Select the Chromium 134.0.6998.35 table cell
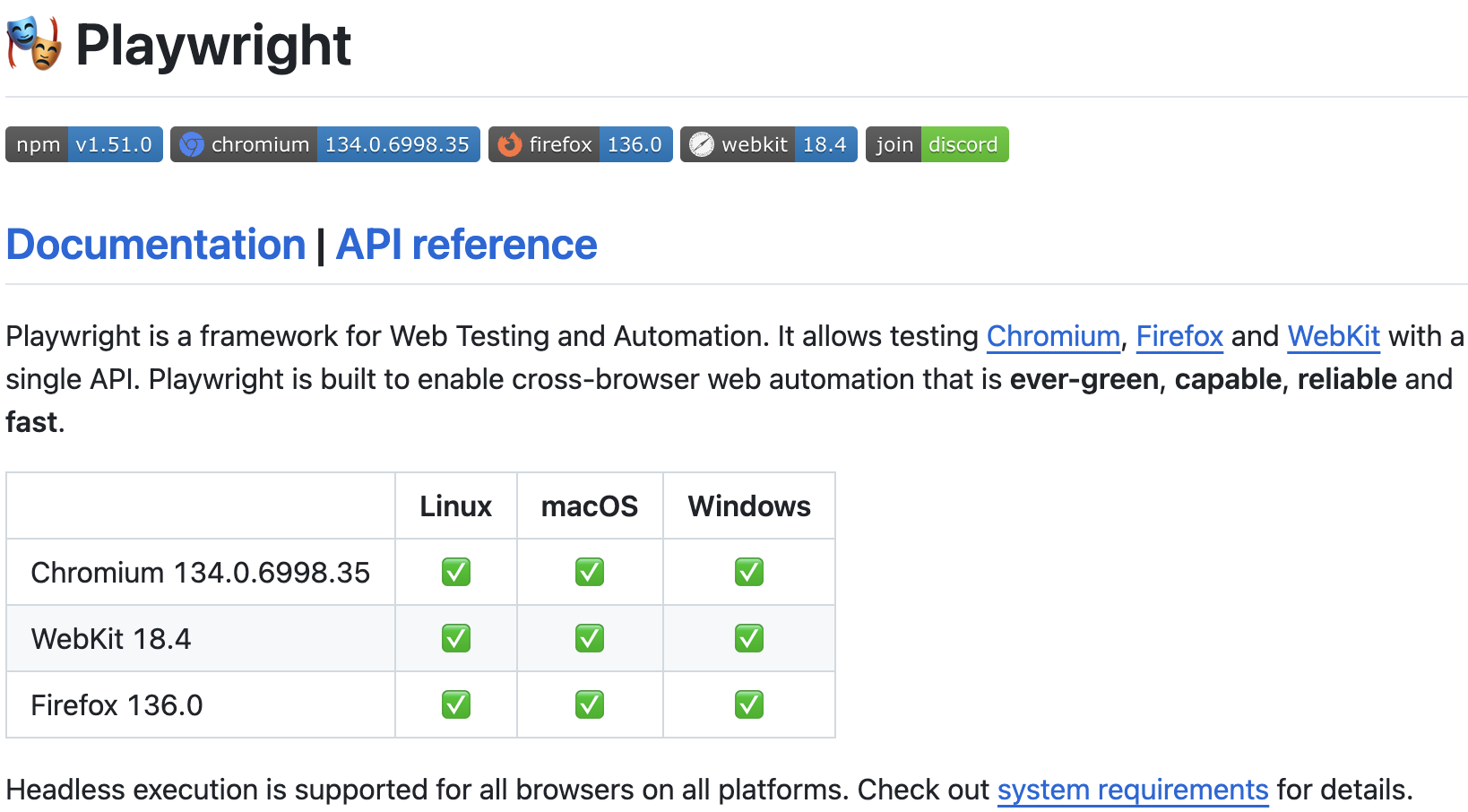1468x812 pixels. point(201,573)
